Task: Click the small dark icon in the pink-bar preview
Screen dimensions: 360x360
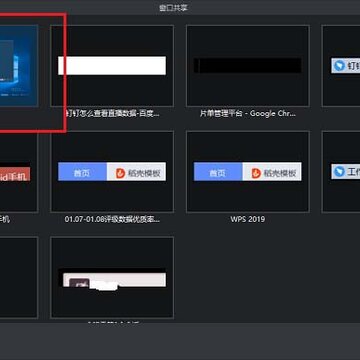Action: pos(79,284)
